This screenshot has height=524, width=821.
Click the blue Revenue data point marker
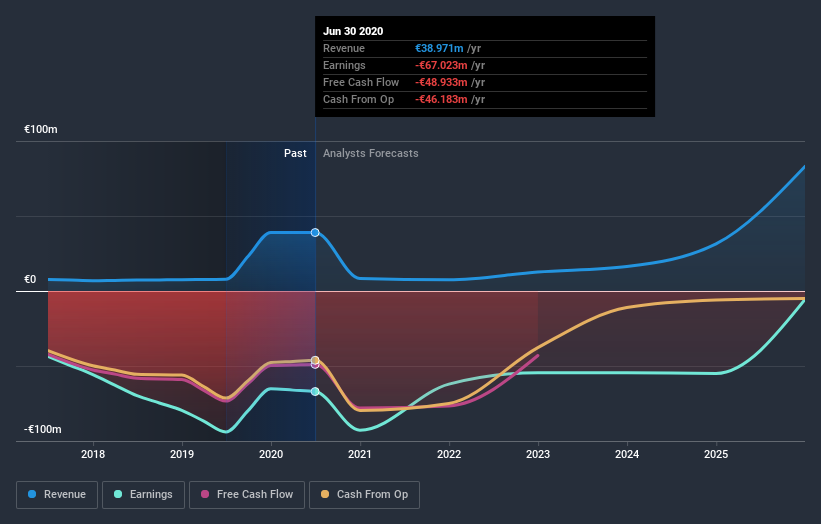point(315,232)
